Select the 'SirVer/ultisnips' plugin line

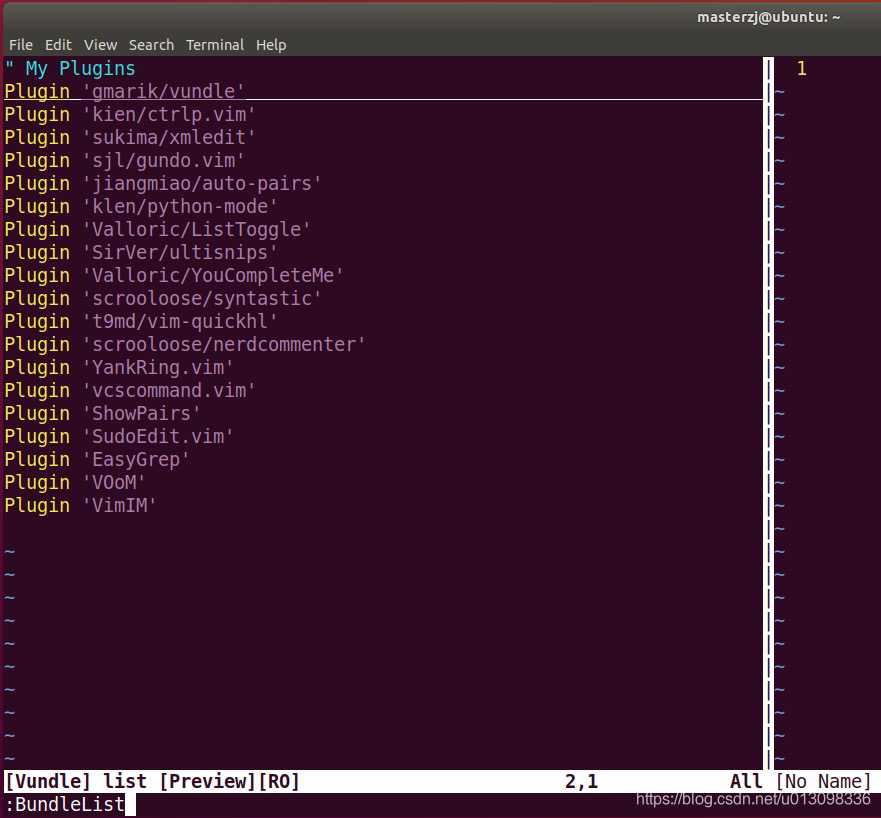coord(140,252)
